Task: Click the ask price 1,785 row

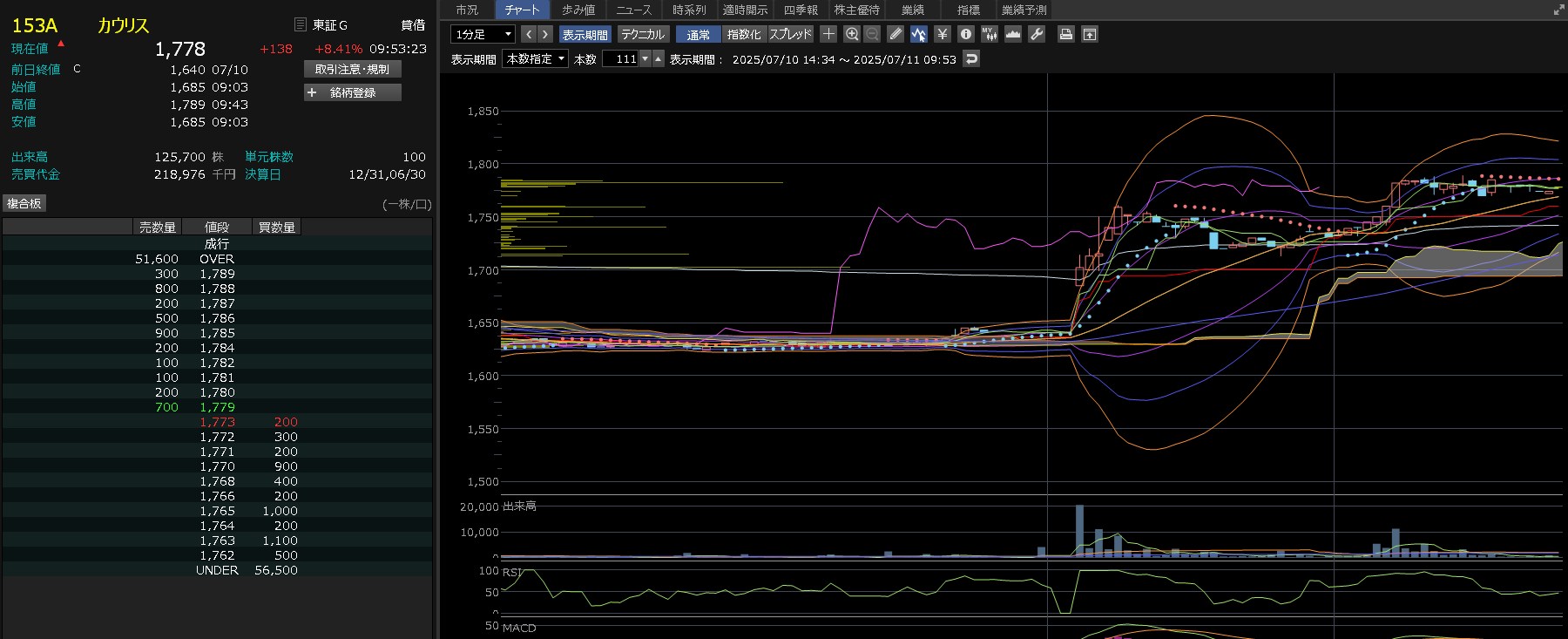Action: click(217, 333)
